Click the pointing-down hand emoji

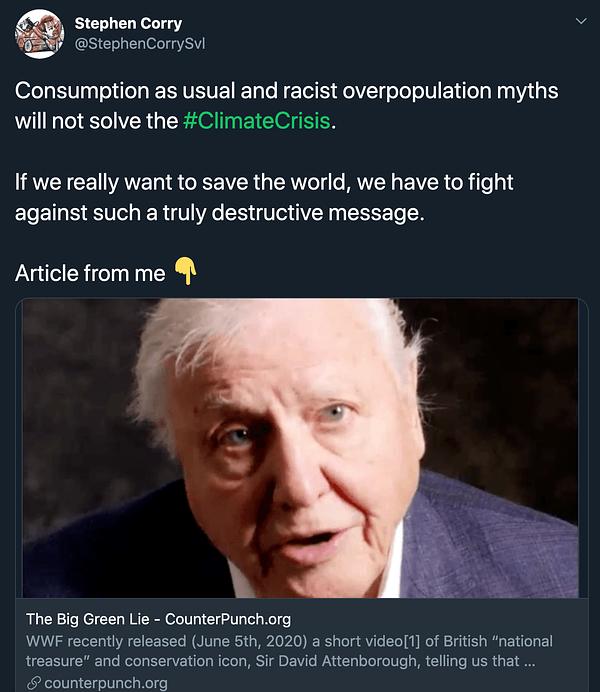(x=185, y=272)
